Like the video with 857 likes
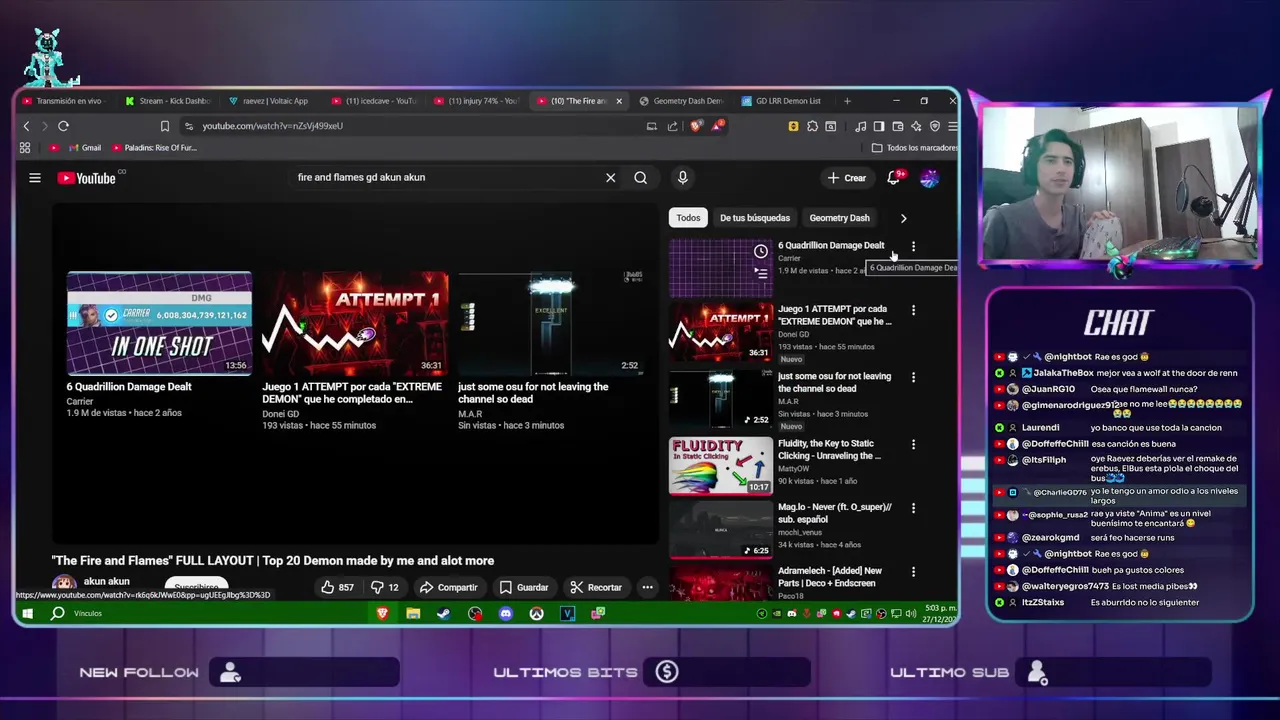The width and height of the screenshot is (1280, 720). pyautogui.click(x=337, y=587)
